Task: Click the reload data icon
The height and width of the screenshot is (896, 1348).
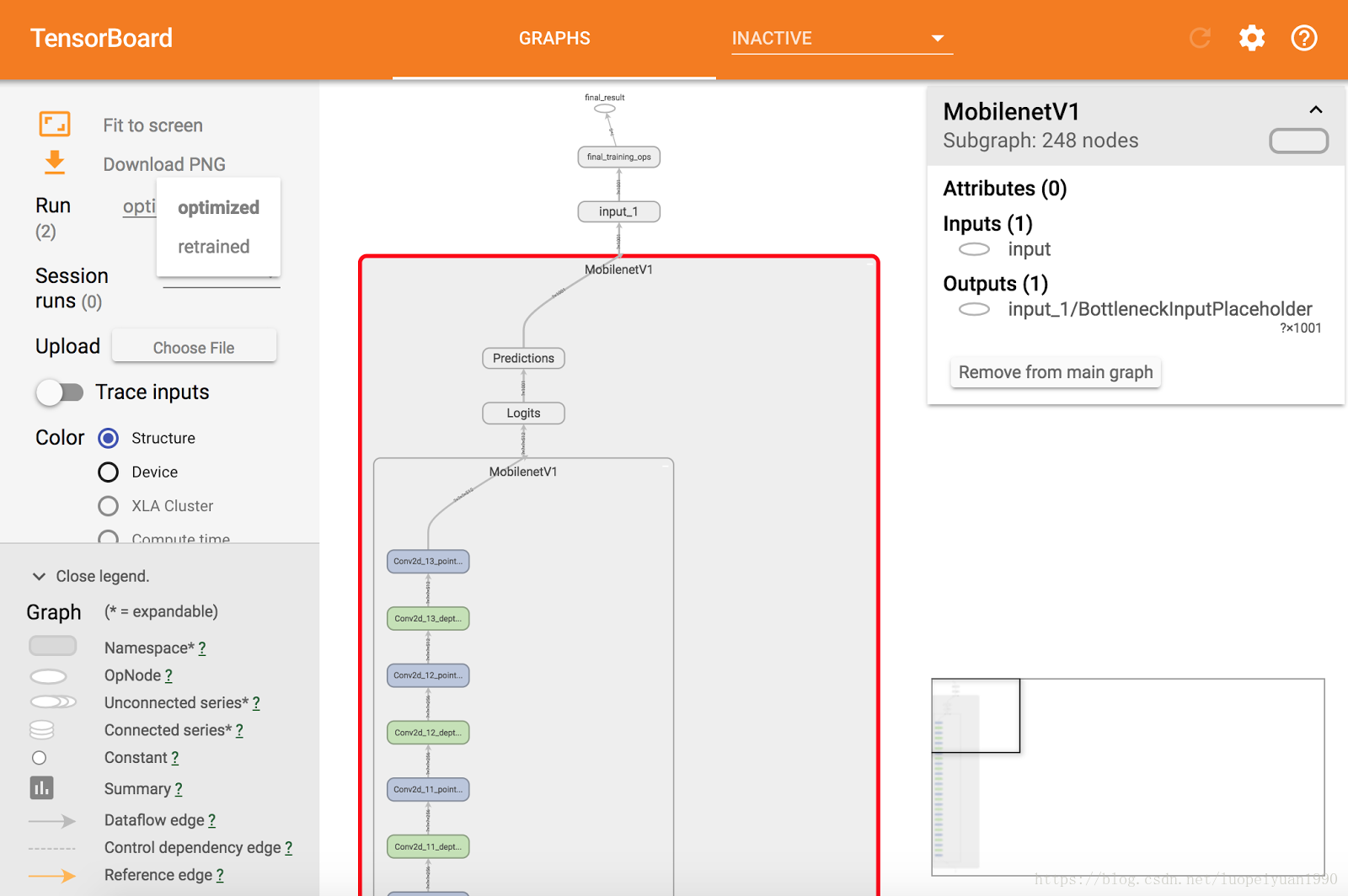Action: click(x=1200, y=38)
